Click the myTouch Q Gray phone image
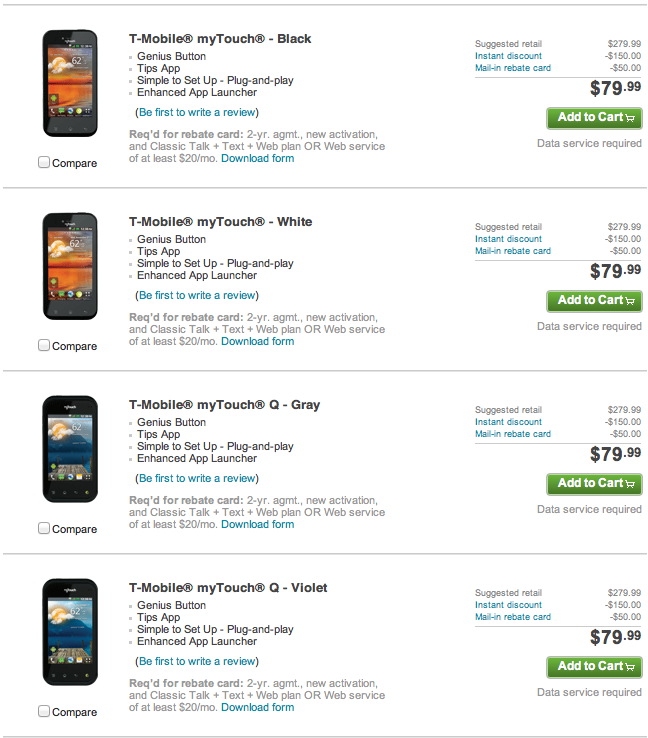The image size is (648, 738). (x=70, y=450)
